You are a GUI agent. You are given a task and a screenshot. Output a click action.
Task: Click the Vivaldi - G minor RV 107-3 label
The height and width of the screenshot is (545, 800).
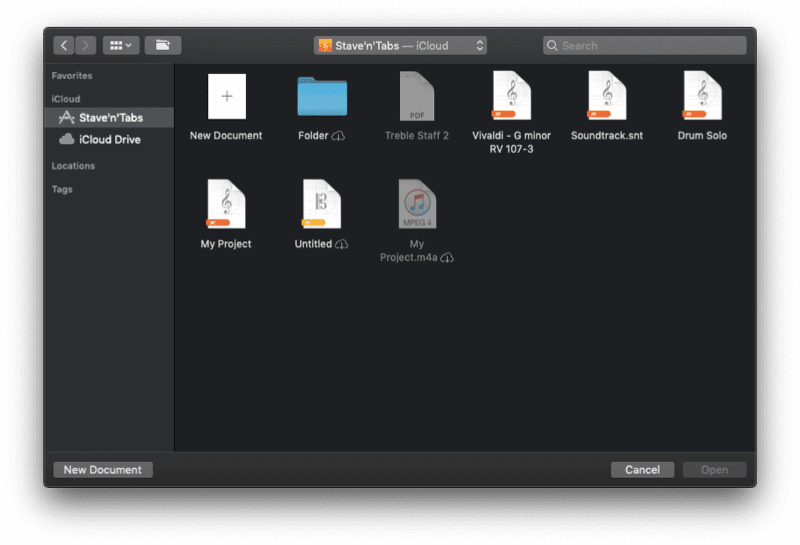[511, 142]
